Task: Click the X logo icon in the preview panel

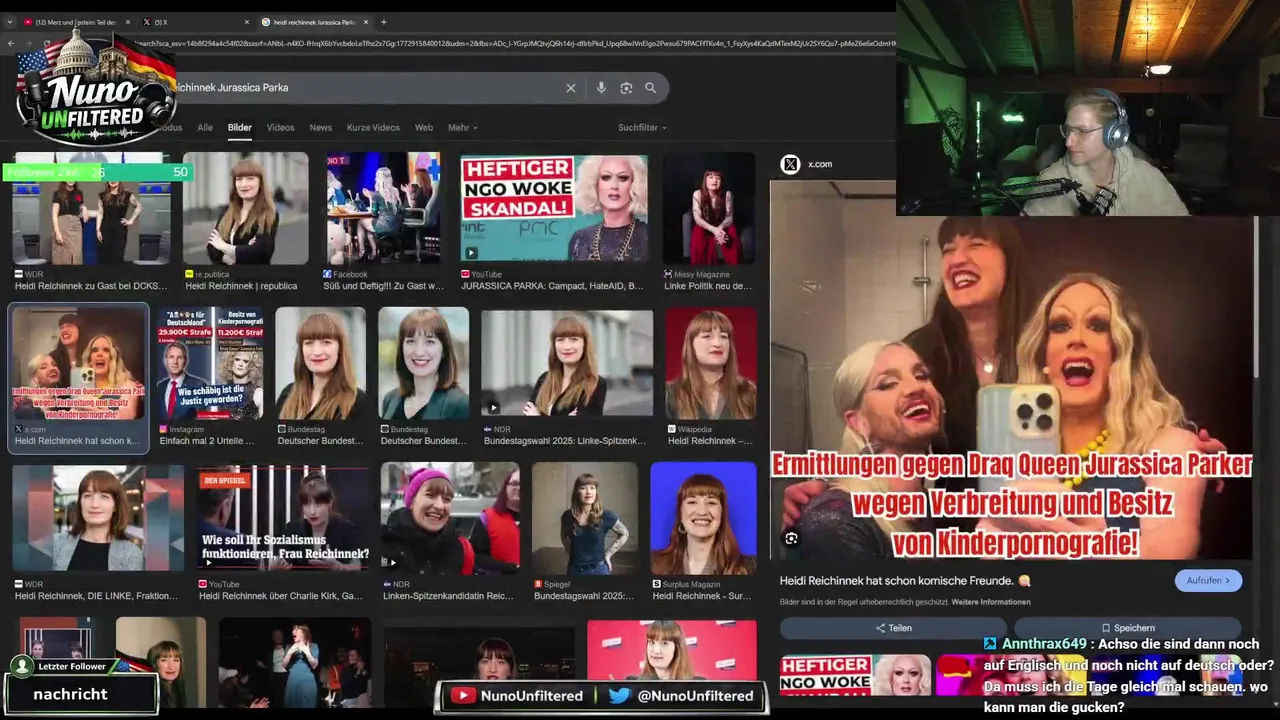Action: pos(790,164)
